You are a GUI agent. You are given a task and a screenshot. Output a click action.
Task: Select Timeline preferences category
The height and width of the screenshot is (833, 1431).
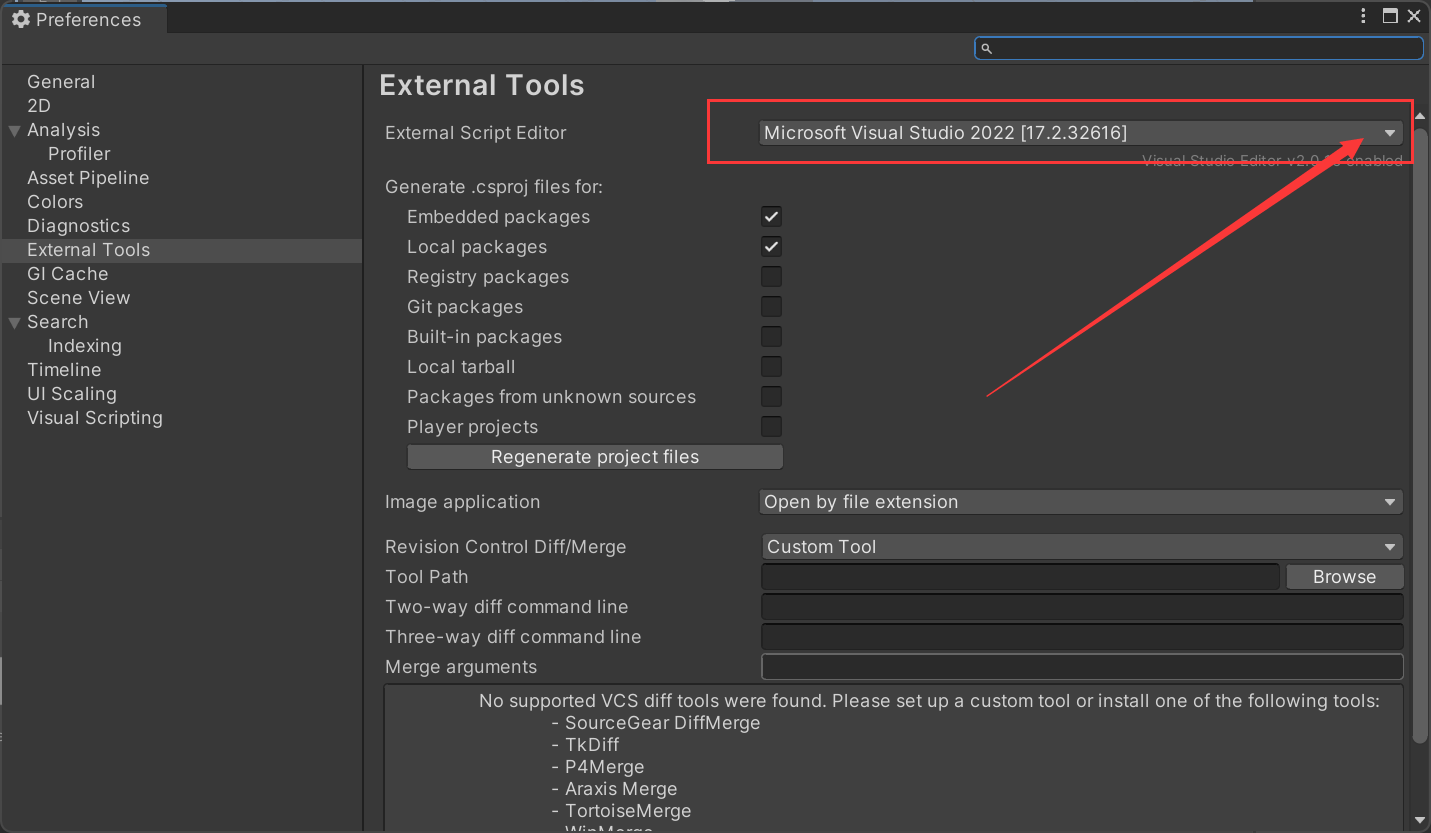coord(64,370)
